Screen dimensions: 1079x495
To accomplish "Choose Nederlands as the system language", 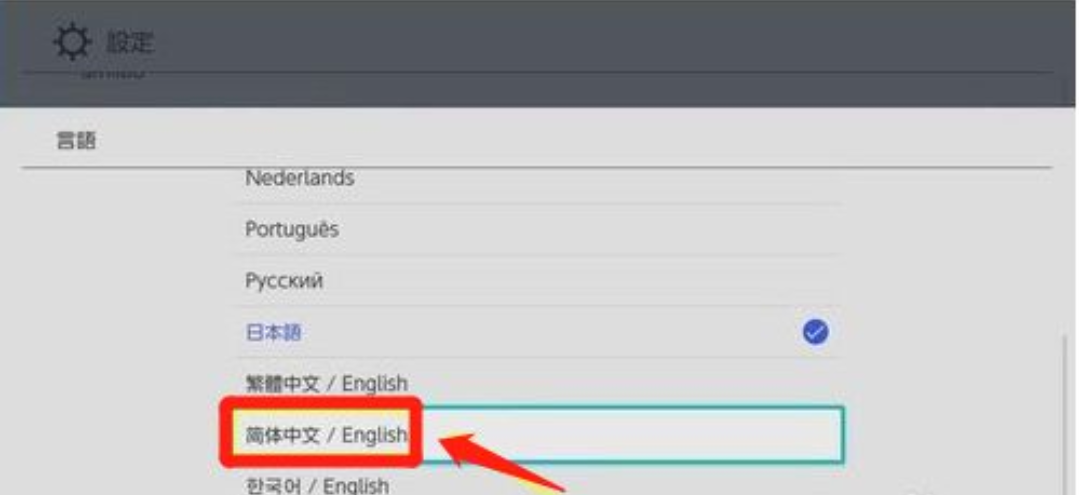I will pos(299,178).
